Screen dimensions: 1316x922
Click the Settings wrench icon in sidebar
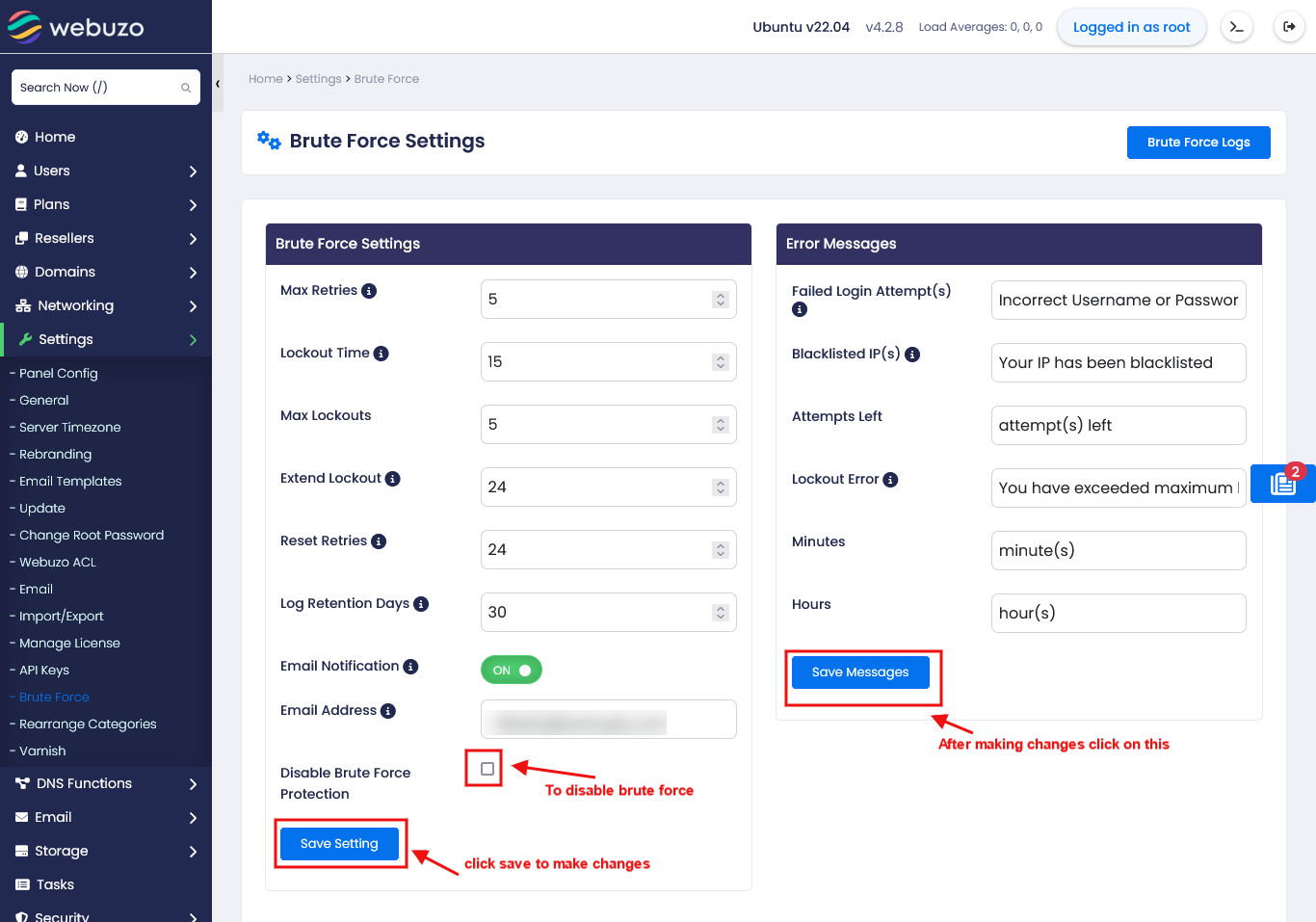(x=26, y=339)
